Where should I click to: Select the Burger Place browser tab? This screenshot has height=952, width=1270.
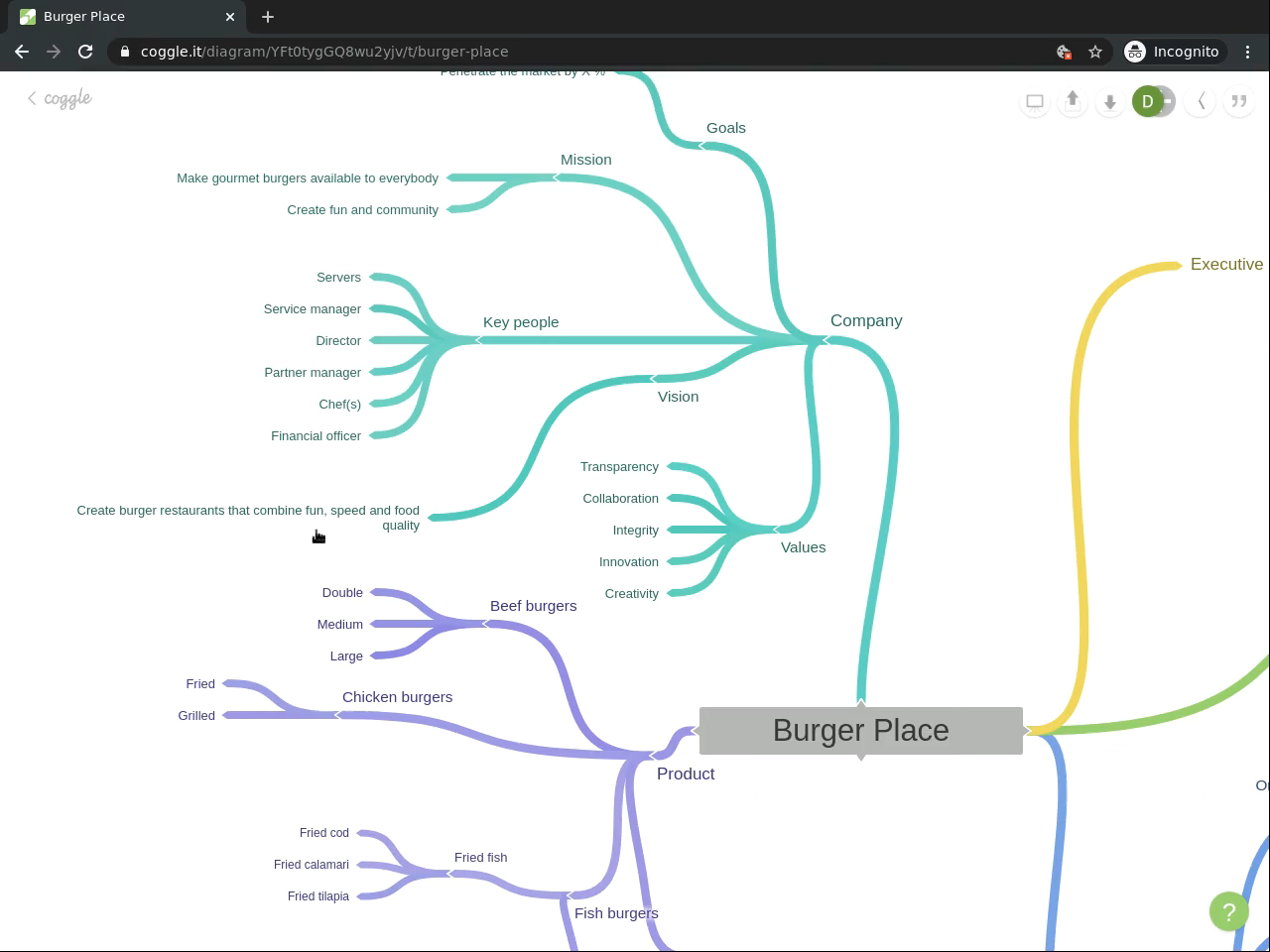(129, 17)
